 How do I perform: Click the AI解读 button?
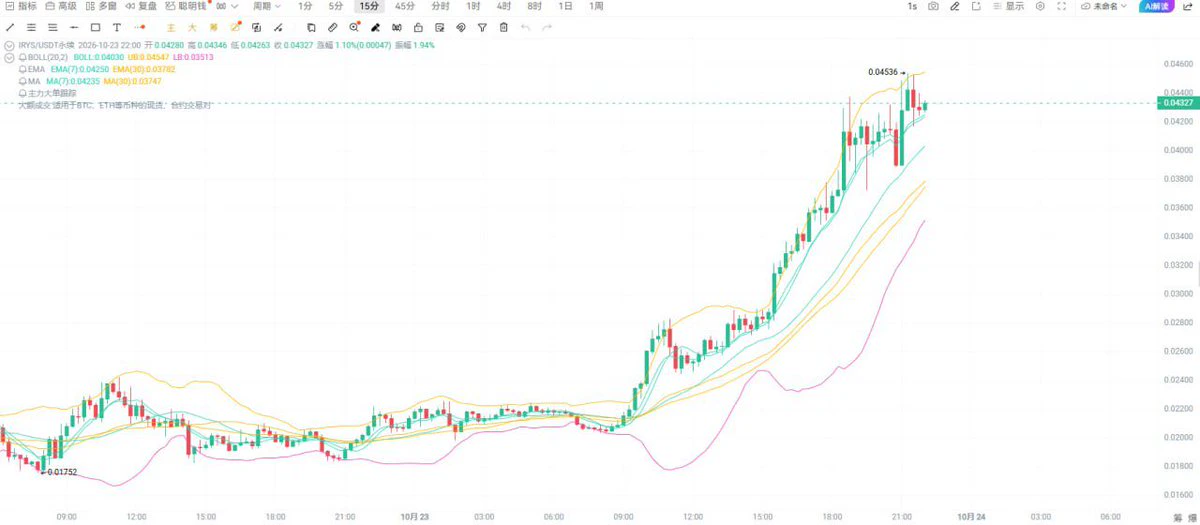click(x=1156, y=6)
